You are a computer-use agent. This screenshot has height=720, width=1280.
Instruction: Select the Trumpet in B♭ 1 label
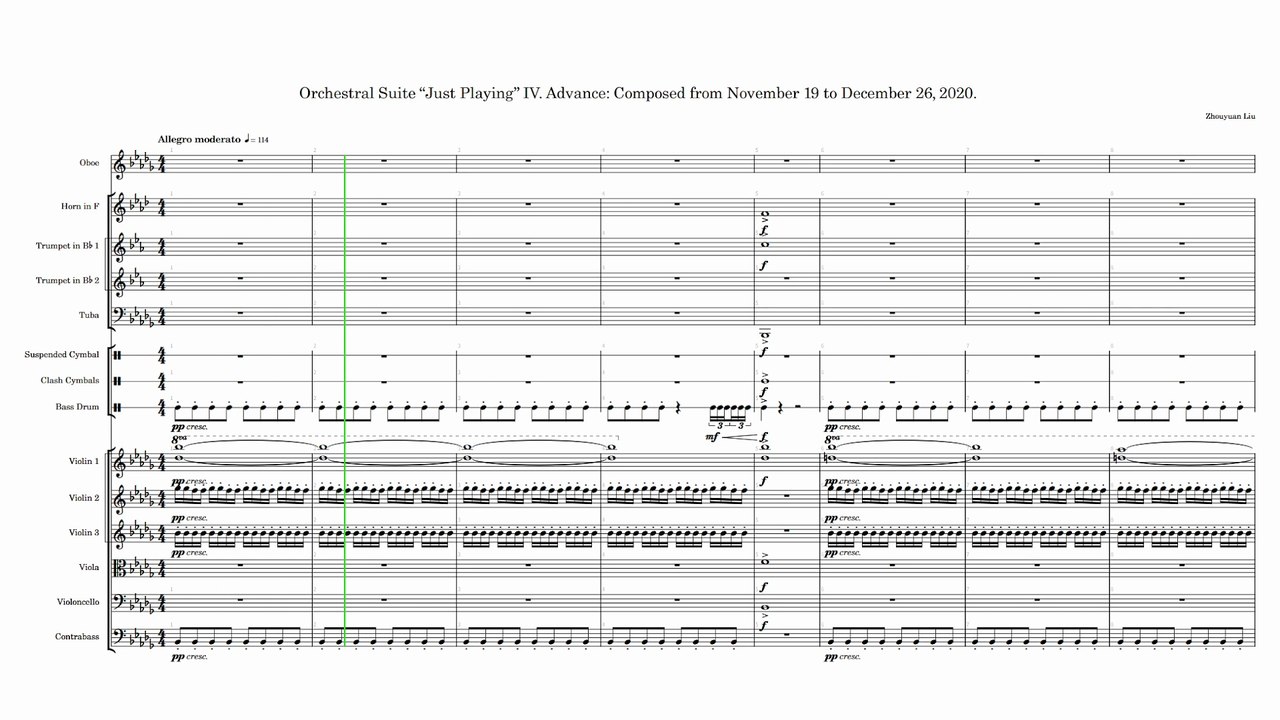coord(68,245)
